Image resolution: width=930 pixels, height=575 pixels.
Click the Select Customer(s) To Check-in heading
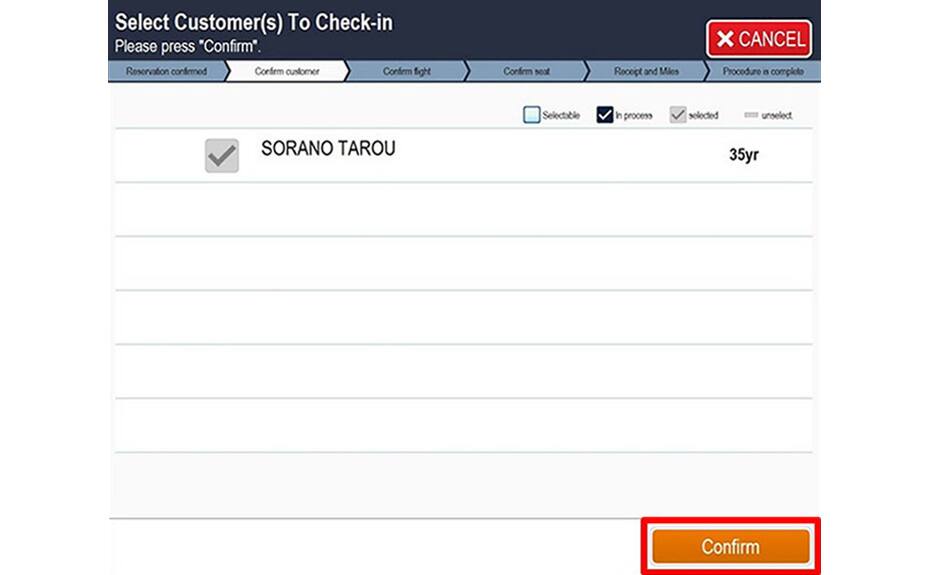coord(254,23)
